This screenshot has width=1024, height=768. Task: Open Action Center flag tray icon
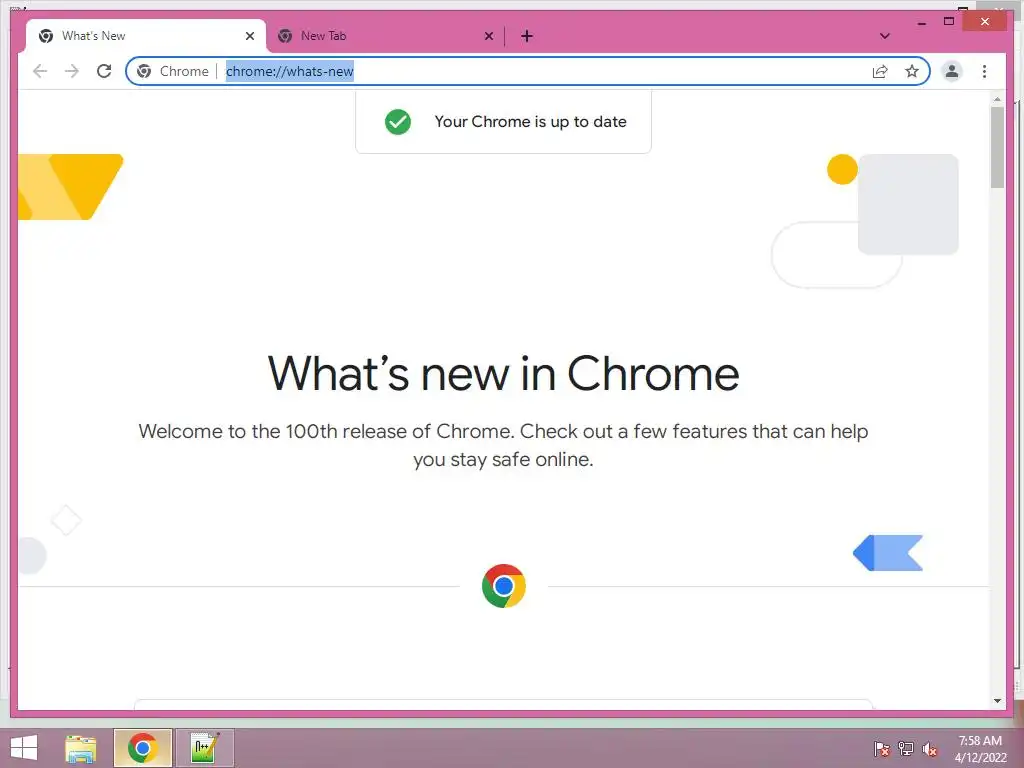(881, 749)
